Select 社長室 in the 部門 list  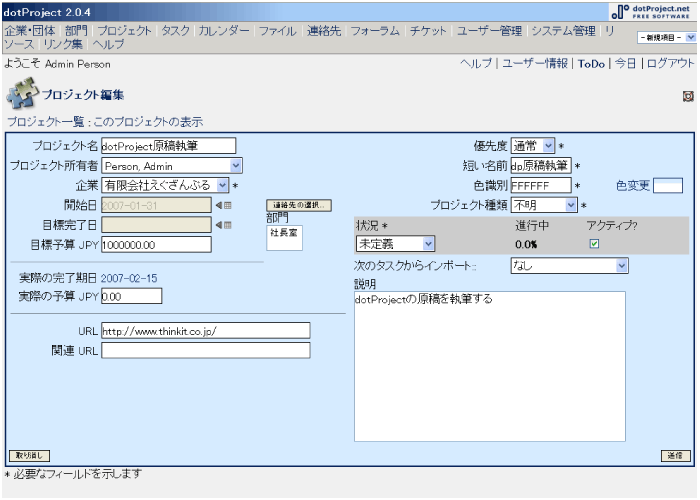click(x=283, y=233)
